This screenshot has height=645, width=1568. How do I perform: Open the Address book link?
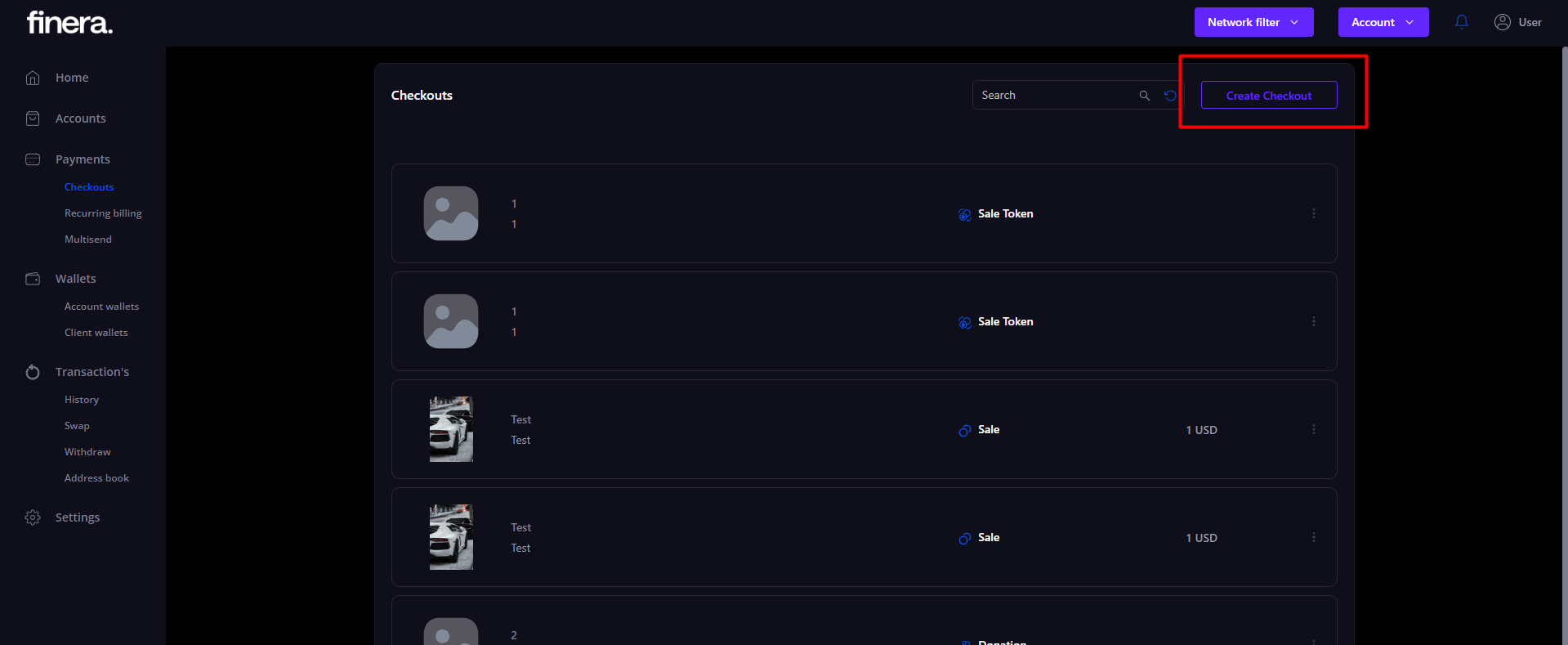[96, 478]
